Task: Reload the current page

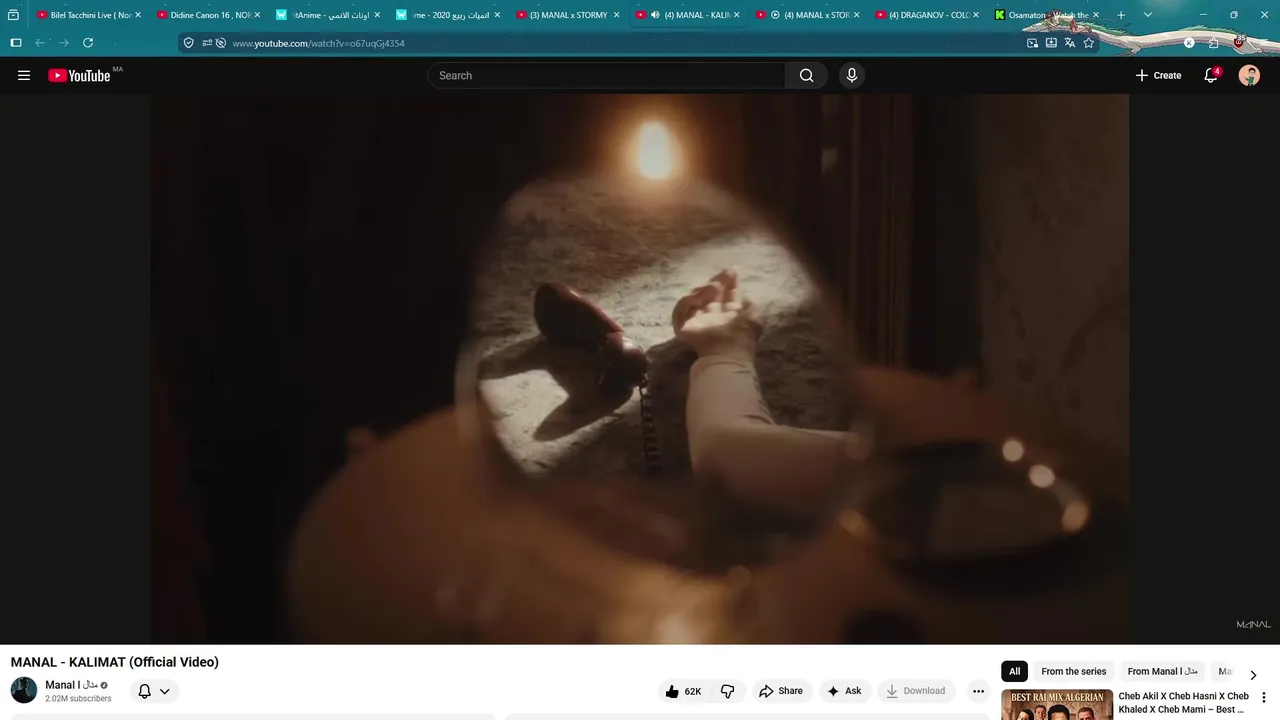Action: pos(88,43)
